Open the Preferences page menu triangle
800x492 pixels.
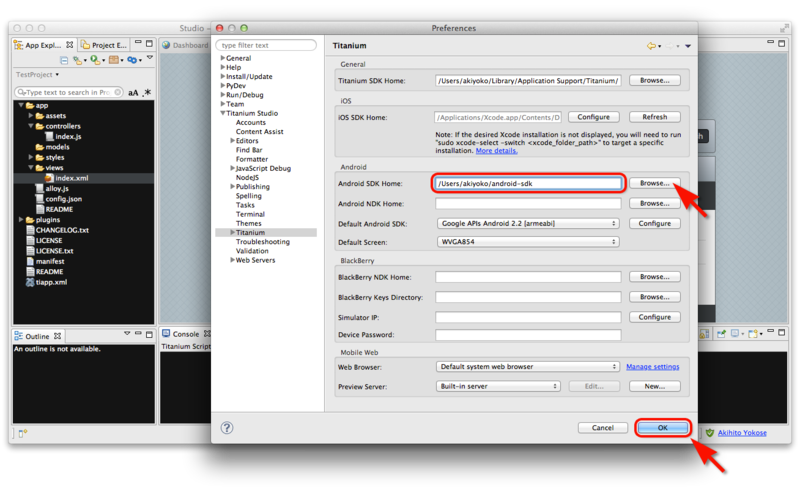pos(688,46)
